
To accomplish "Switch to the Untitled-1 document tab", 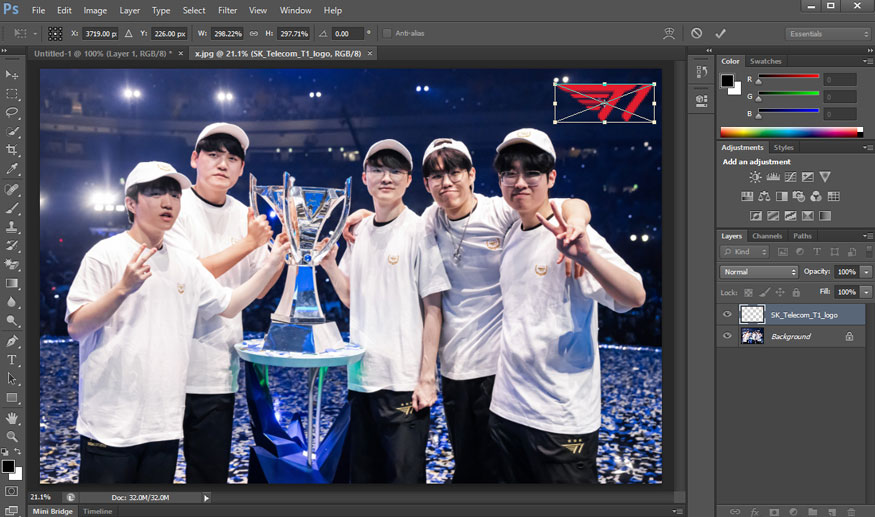I will pos(103,54).
